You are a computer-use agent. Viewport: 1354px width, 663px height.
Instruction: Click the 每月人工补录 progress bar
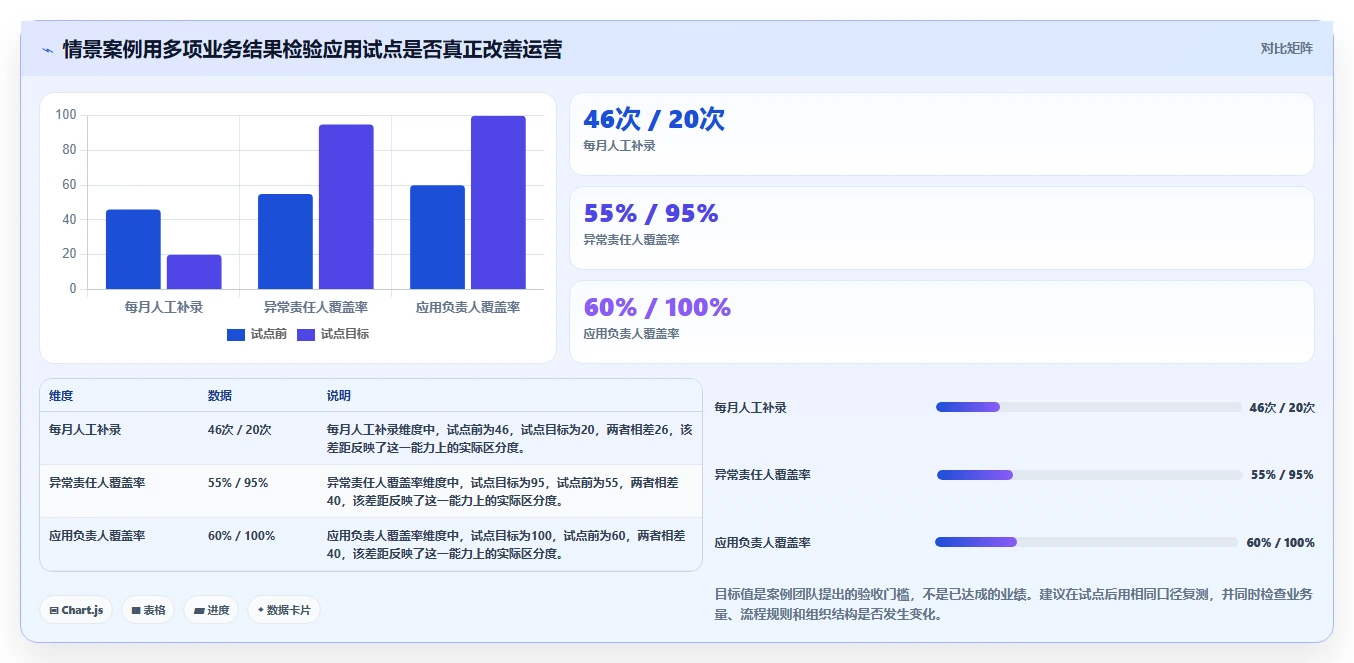[x=1088, y=407]
